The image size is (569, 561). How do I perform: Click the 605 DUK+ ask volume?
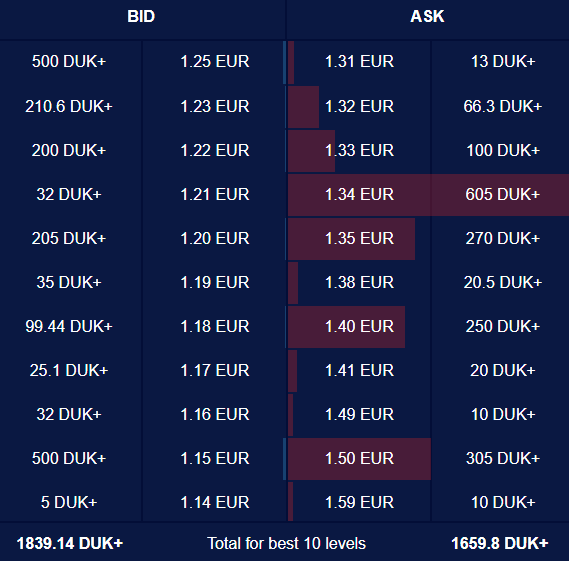(x=503, y=194)
